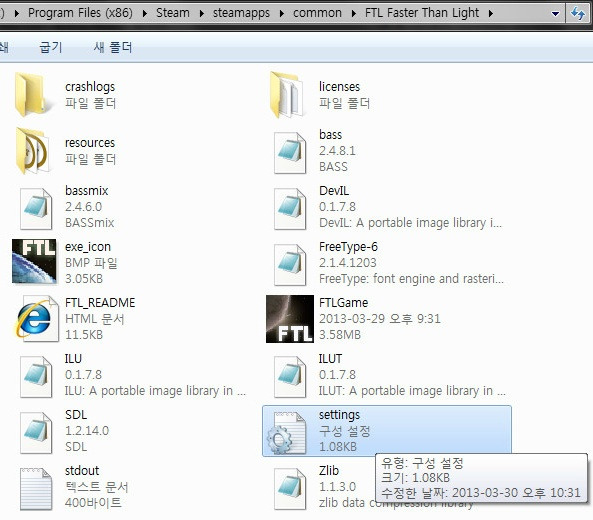
Task: Expand the arrow after Program Files (x86)
Action: (144, 14)
